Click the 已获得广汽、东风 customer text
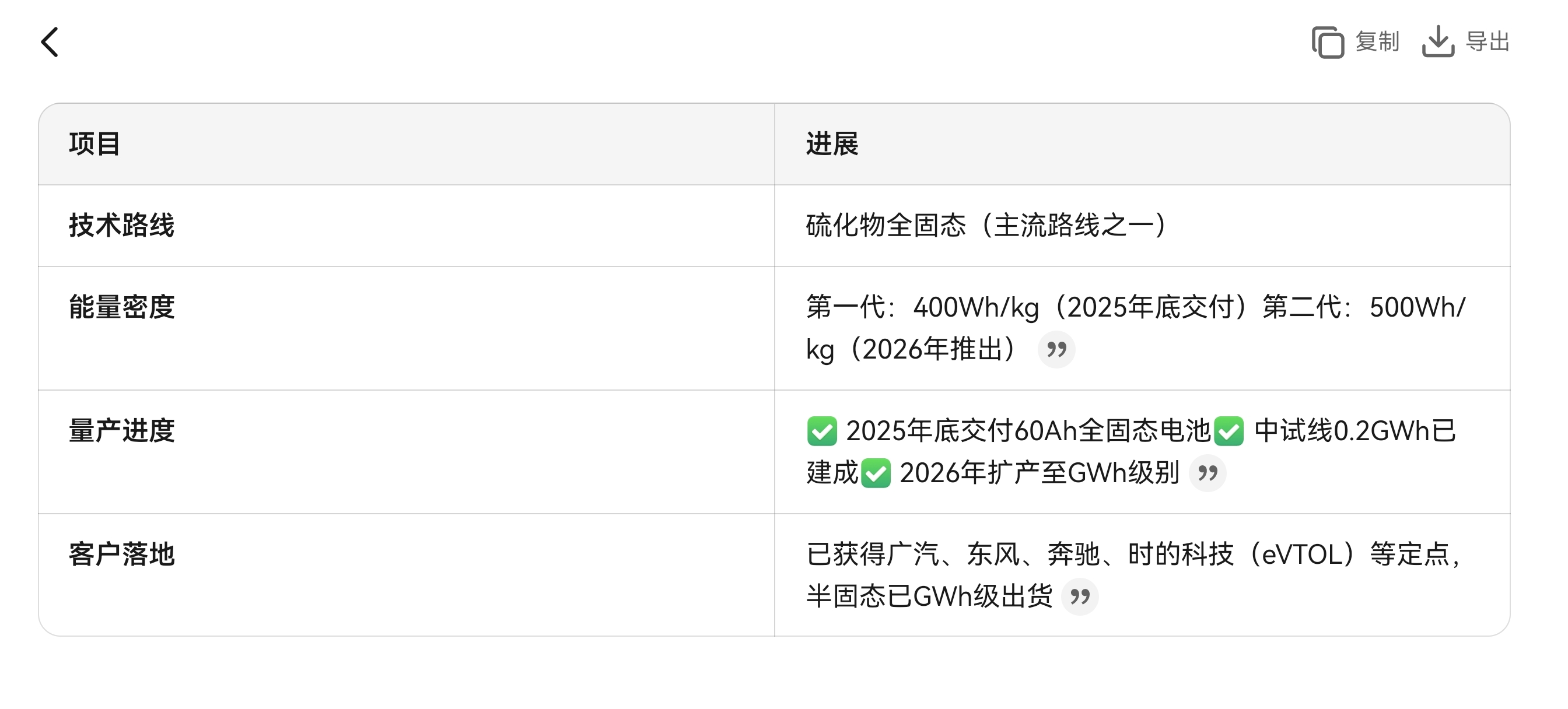The height and width of the screenshot is (709, 1568). [913, 554]
